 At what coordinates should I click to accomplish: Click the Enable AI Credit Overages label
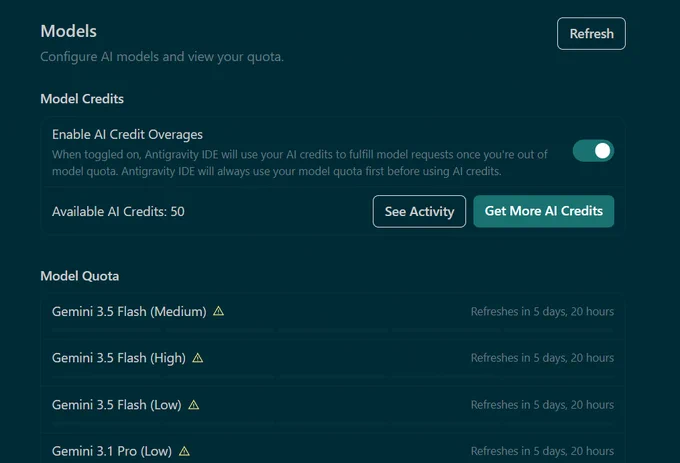pos(128,135)
